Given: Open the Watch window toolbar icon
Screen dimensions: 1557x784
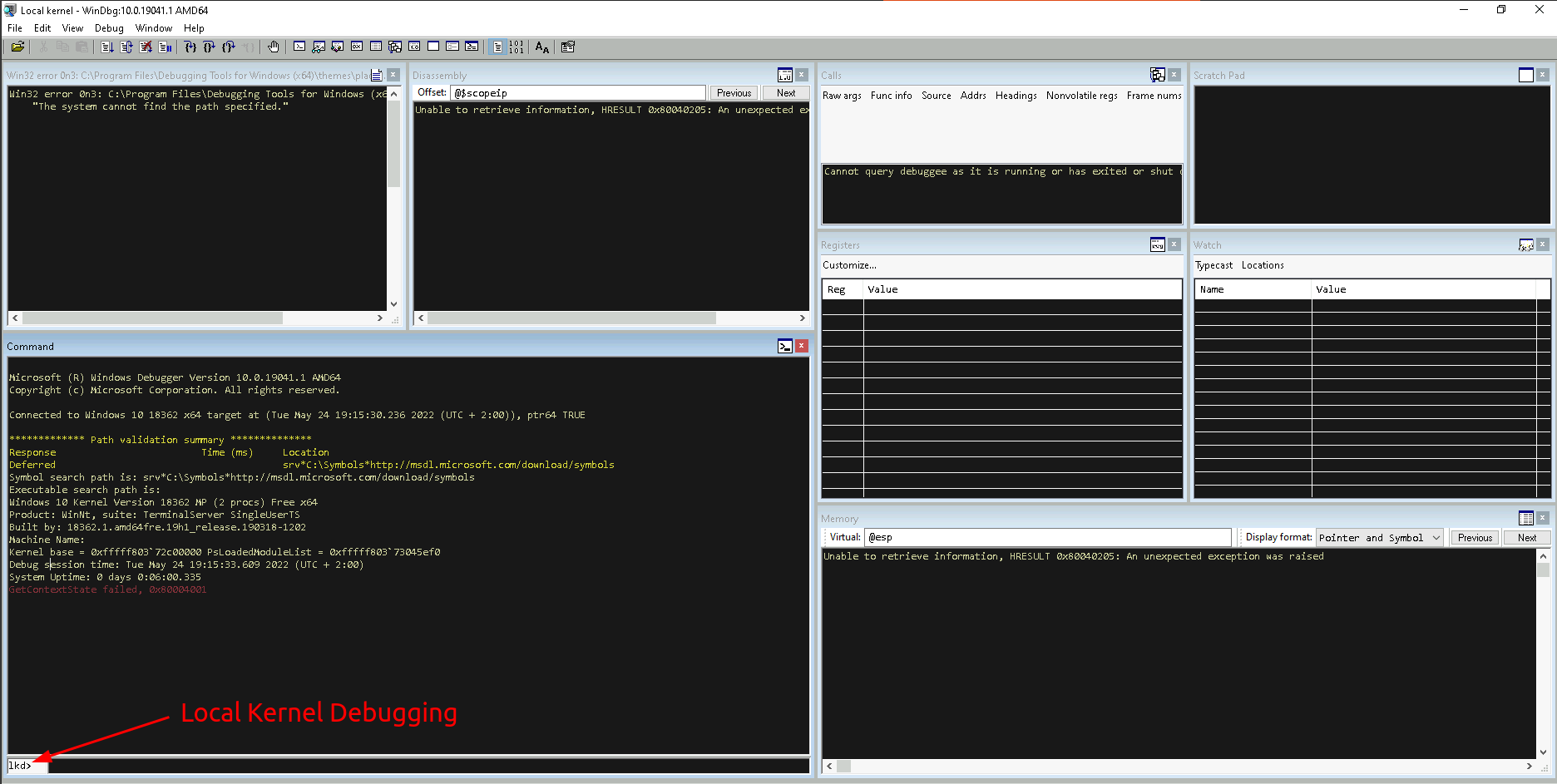Looking at the screenshot, I should pyautogui.click(x=318, y=47).
